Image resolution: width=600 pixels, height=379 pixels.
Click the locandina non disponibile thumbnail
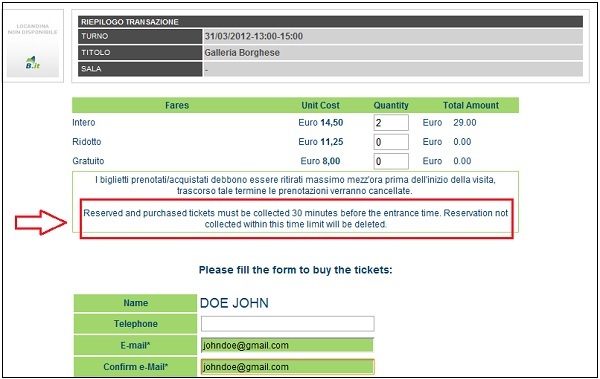point(33,44)
